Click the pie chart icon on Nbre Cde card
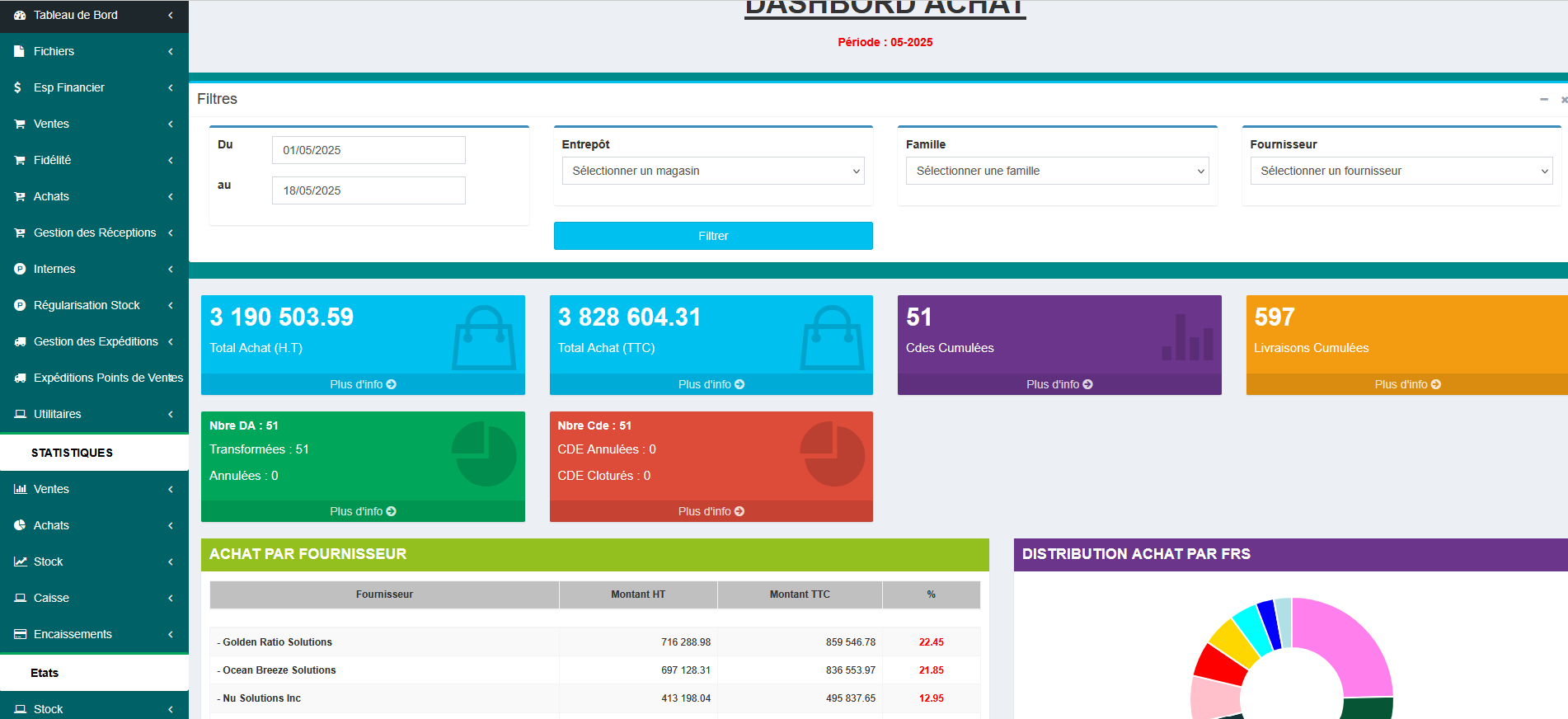This screenshot has width=1568, height=719. pyautogui.click(x=832, y=454)
